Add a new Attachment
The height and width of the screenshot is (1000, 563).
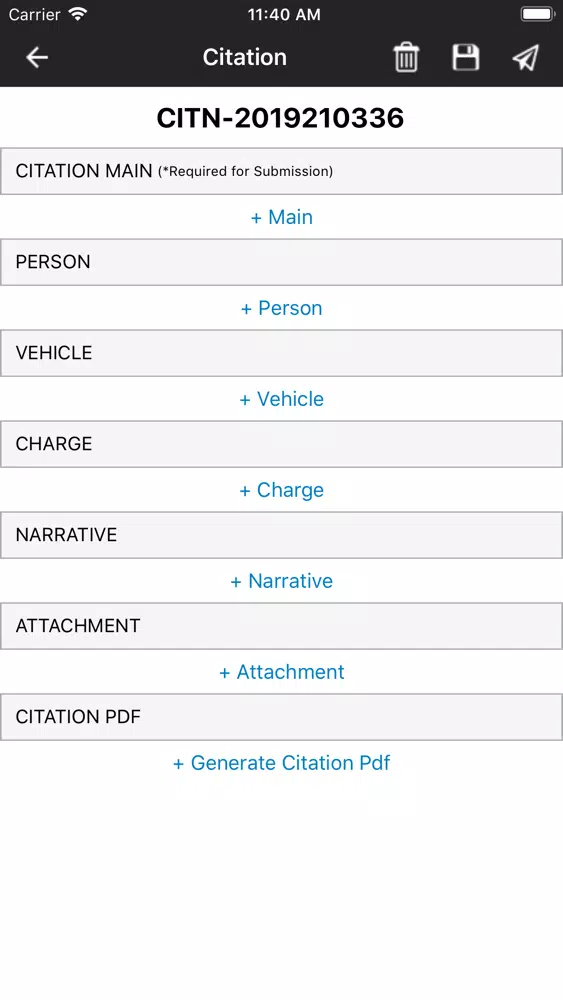coord(281,672)
